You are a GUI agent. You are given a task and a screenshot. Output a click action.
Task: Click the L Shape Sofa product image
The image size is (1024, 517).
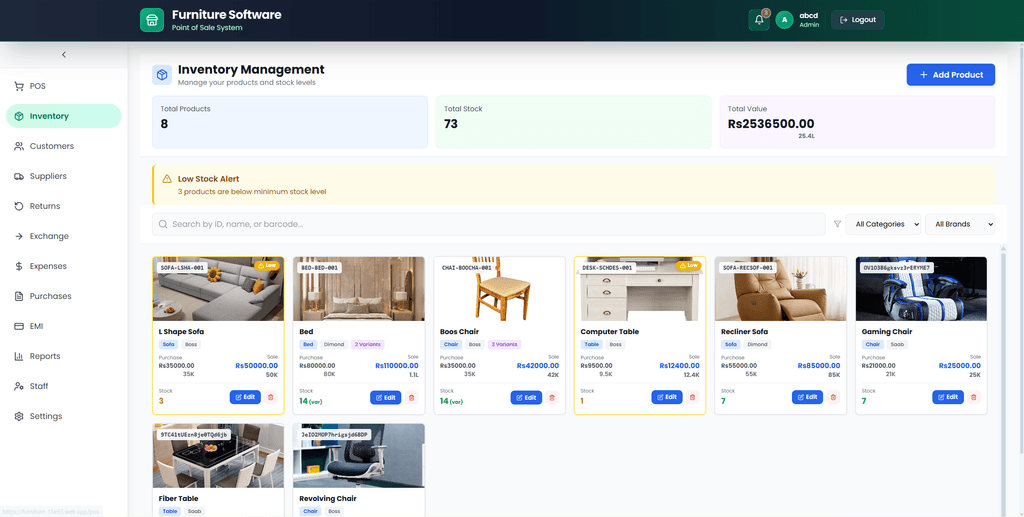218,289
